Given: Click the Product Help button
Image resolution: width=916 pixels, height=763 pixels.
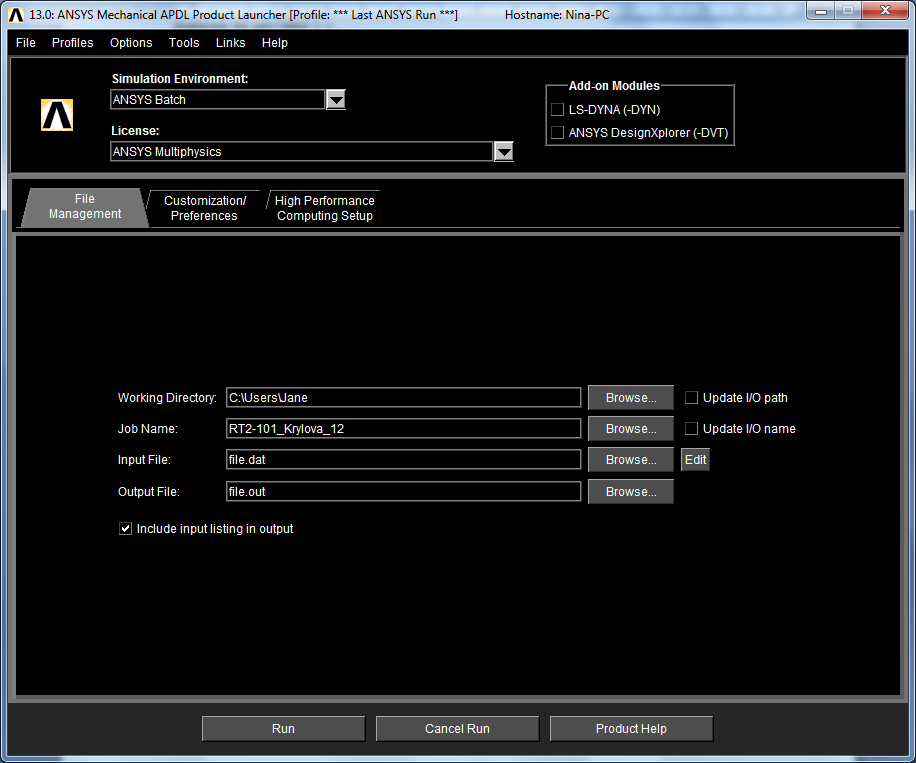Looking at the screenshot, I should click(631, 729).
